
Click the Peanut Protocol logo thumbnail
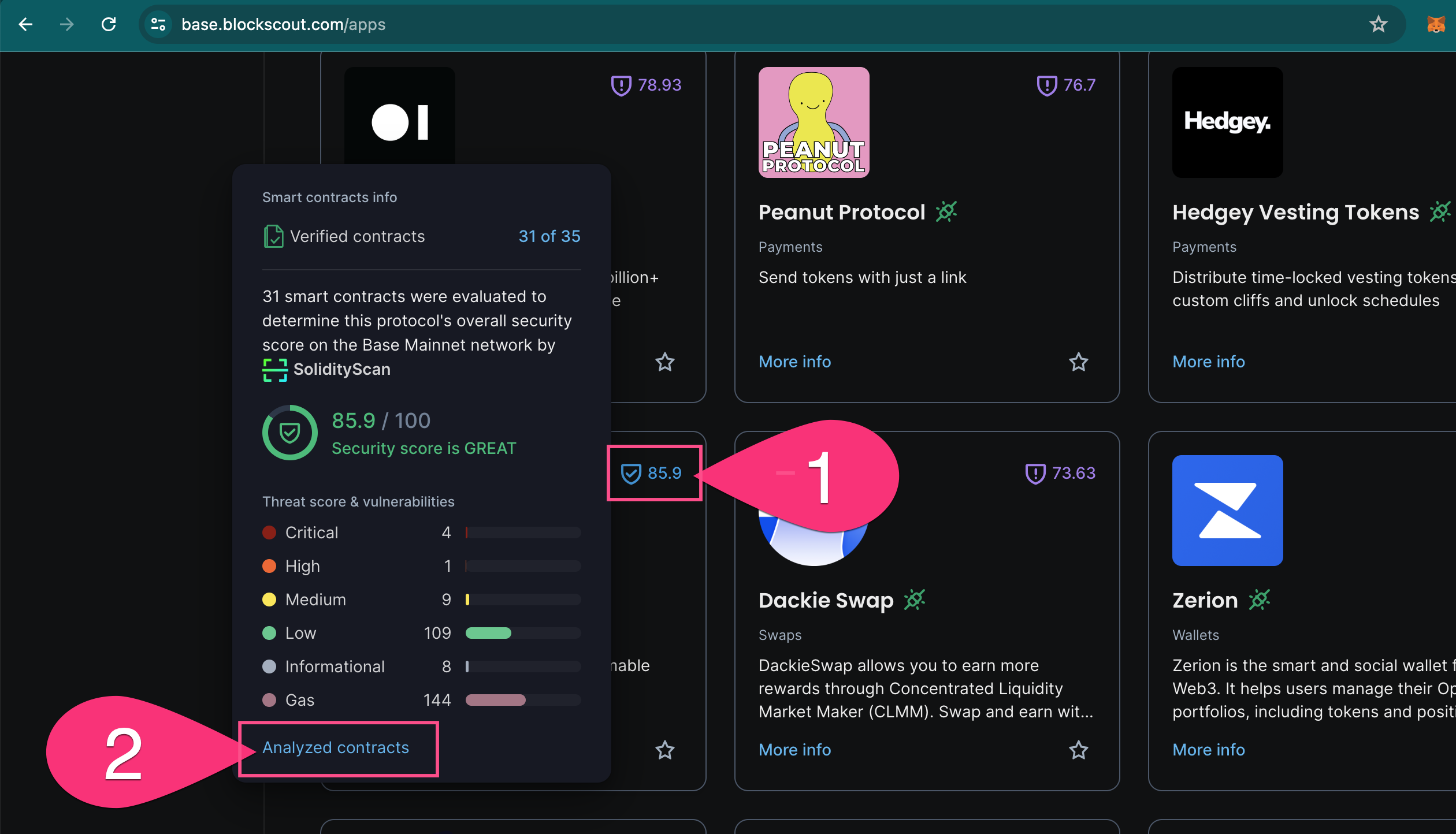[x=814, y=122]
